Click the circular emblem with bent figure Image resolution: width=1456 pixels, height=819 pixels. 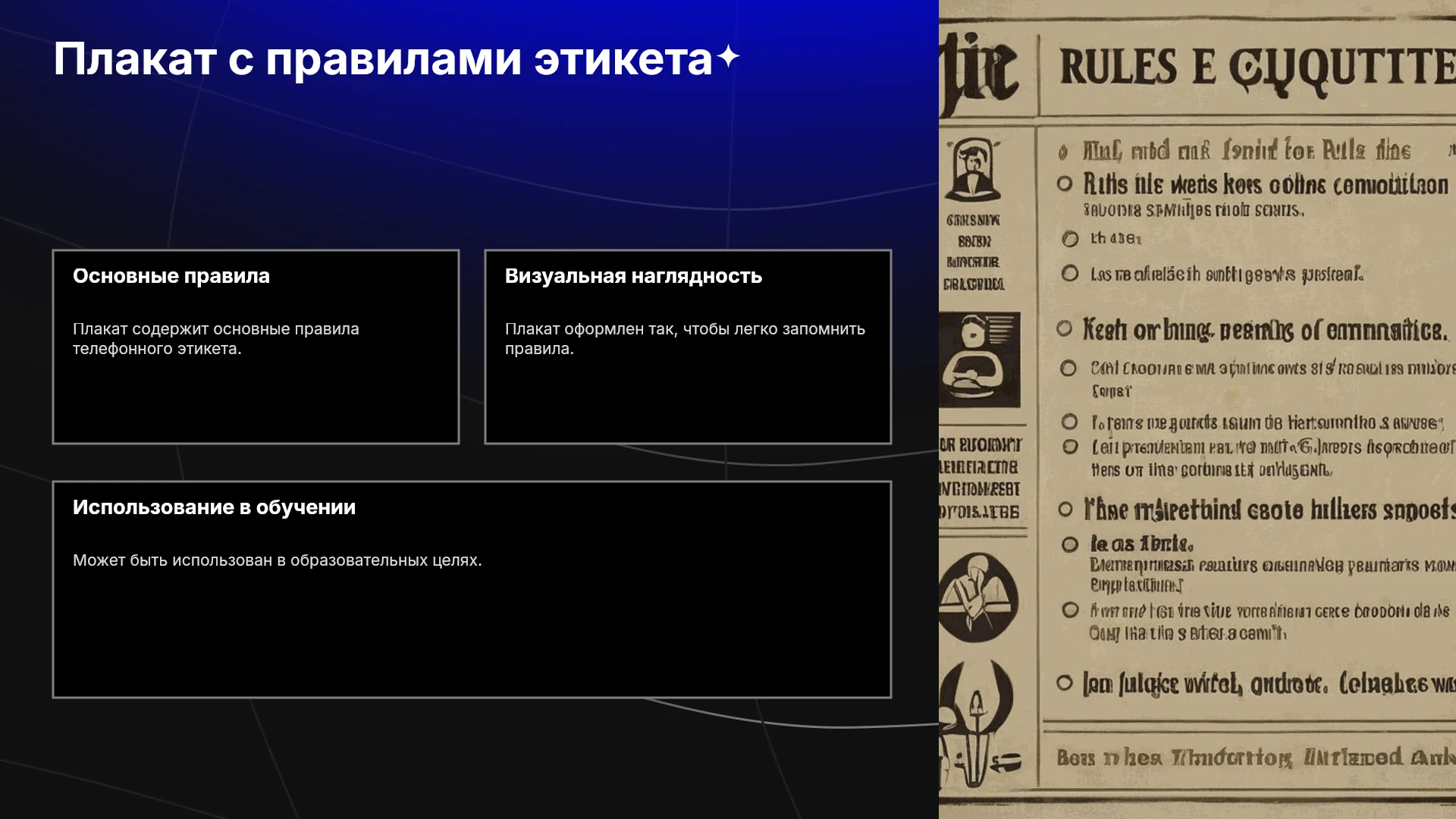[x=977, y=598]
